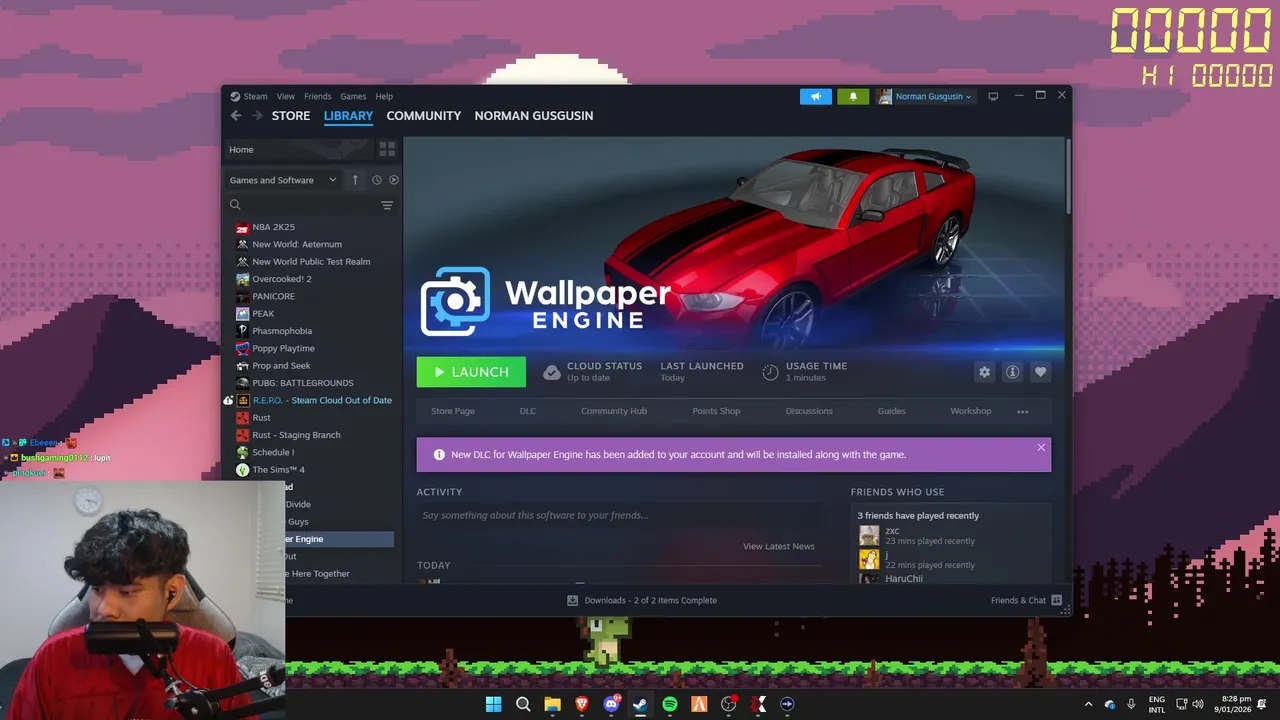Open the DLC link
The height and width of the screenshot is (720, 1280).
point(528,411)
